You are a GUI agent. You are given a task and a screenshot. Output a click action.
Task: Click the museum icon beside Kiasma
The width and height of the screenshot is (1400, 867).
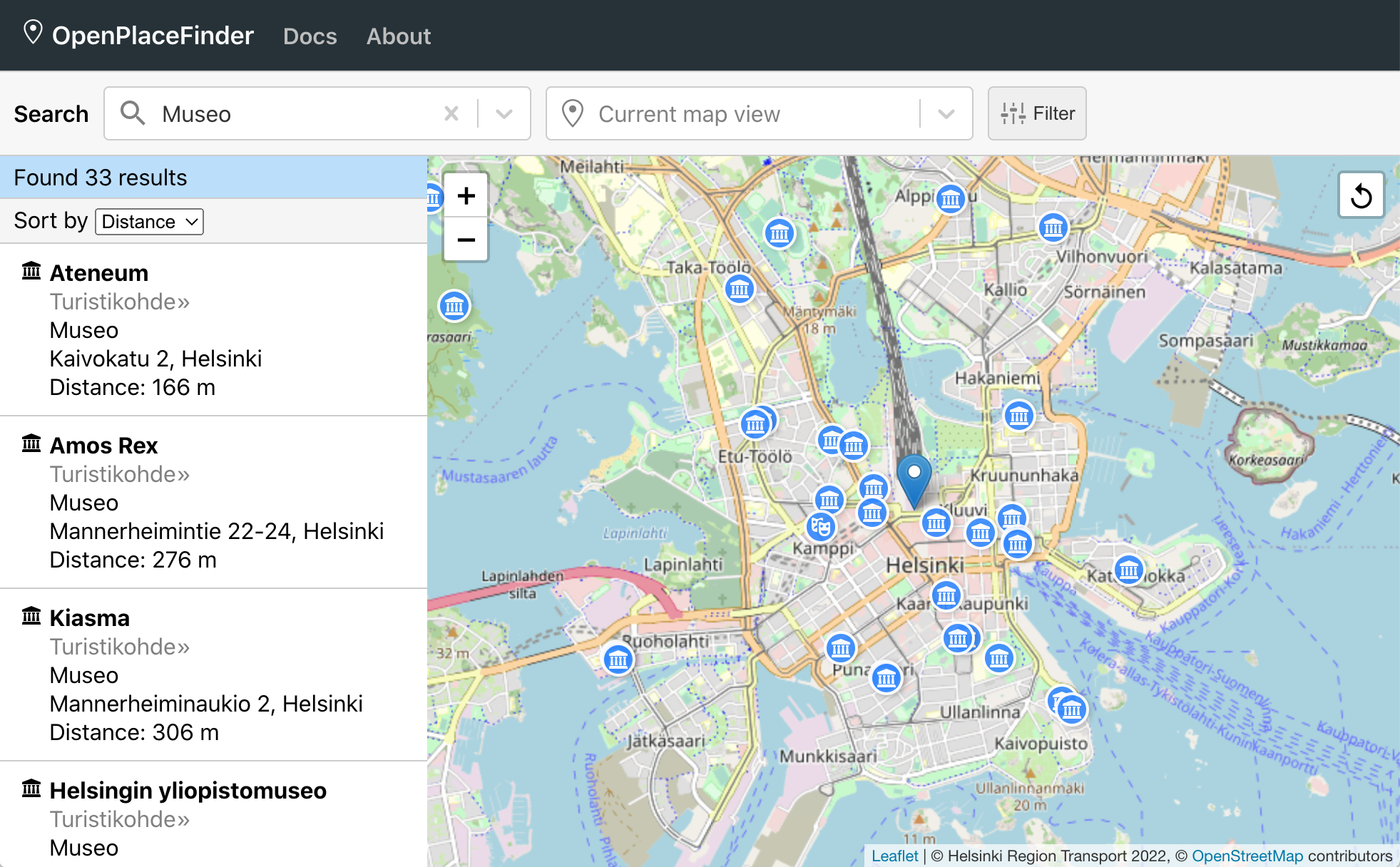pos(31,616)
